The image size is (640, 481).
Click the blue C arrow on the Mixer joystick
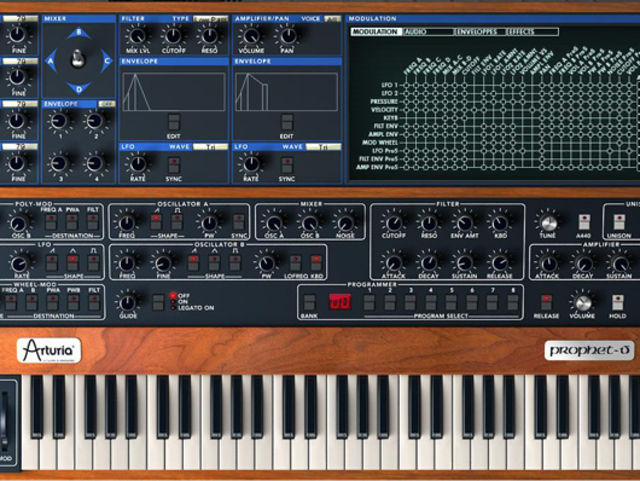tap(106, 60)
